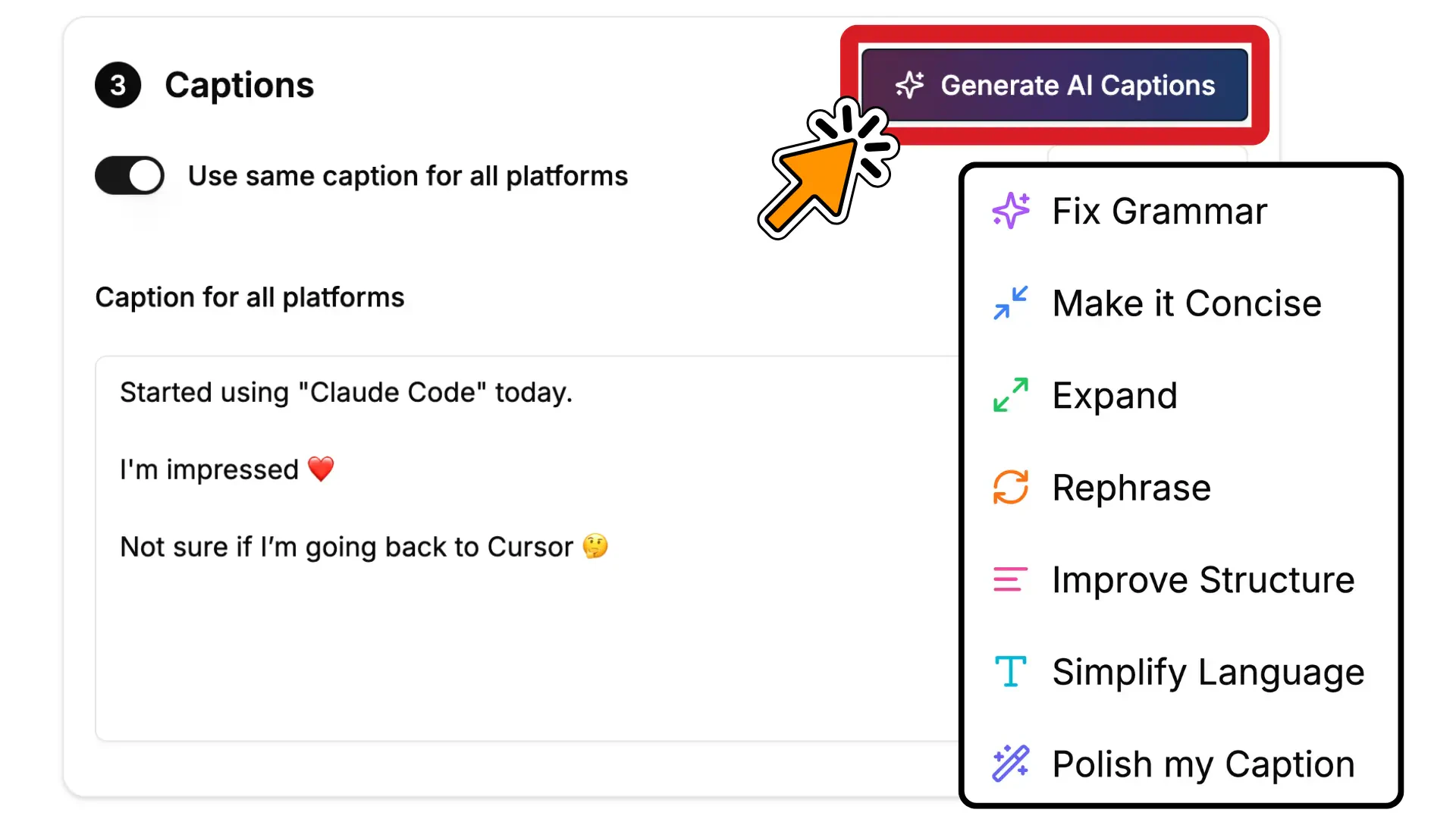The height and width of the screenshot is (819, 1456).
Task: Select the Improve Structure menu label
Action: pyautogui.click(x=1203, y=580)
